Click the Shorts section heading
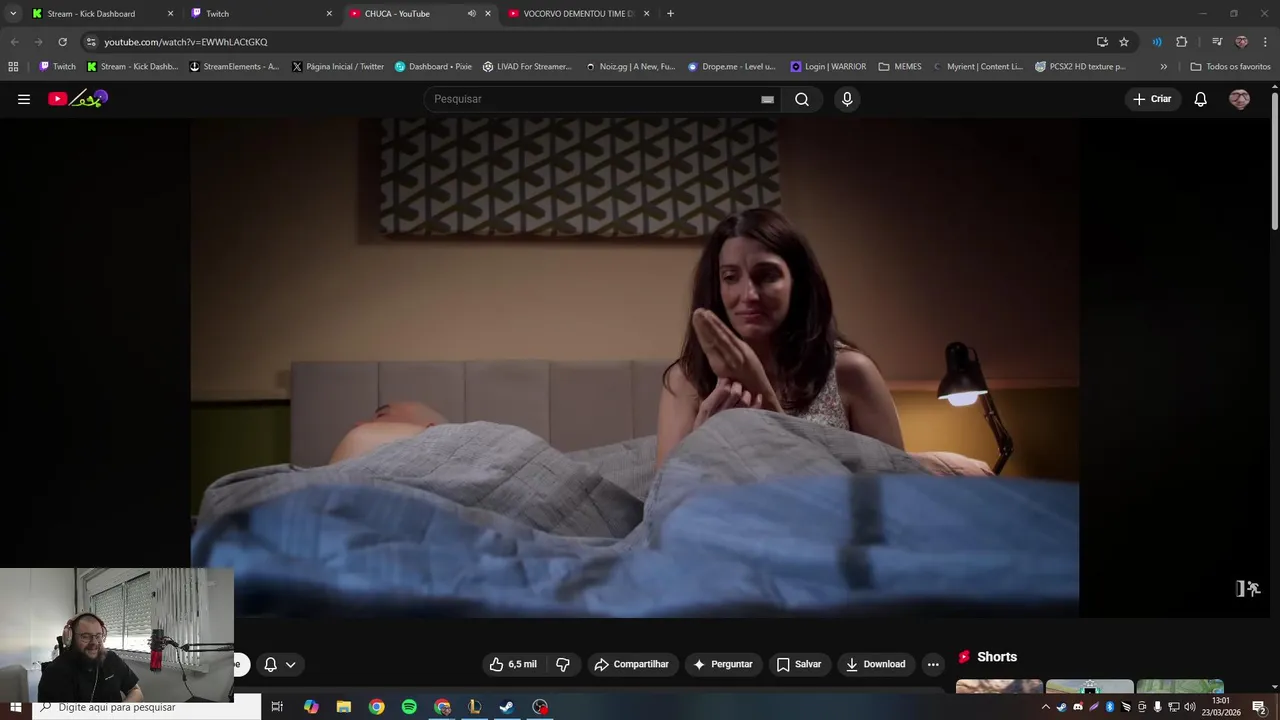 coord(997,657)
